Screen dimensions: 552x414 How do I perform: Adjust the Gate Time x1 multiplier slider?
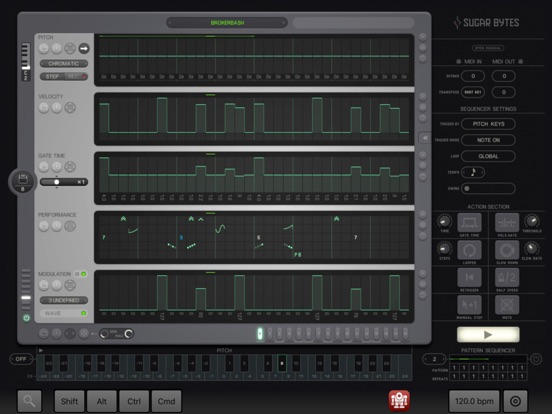tap(64, 182)
